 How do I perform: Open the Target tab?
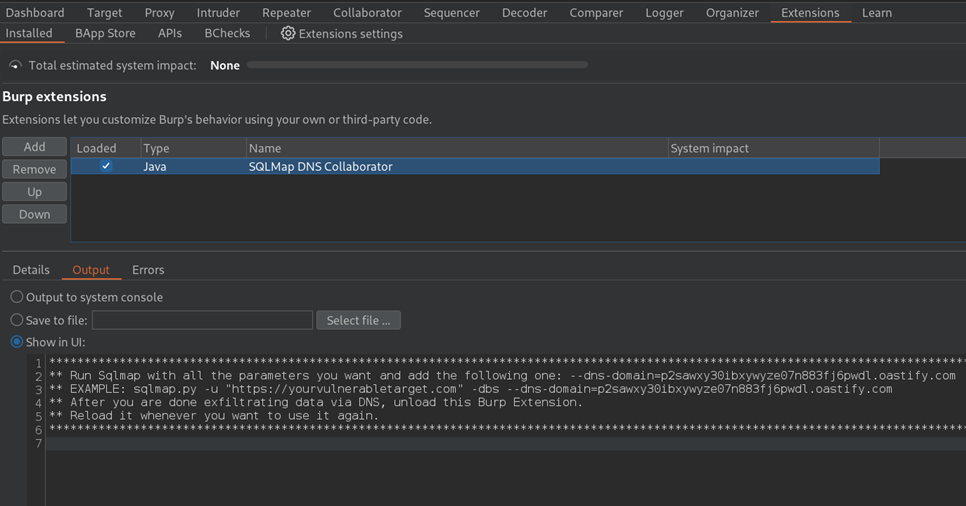point(104,12)
